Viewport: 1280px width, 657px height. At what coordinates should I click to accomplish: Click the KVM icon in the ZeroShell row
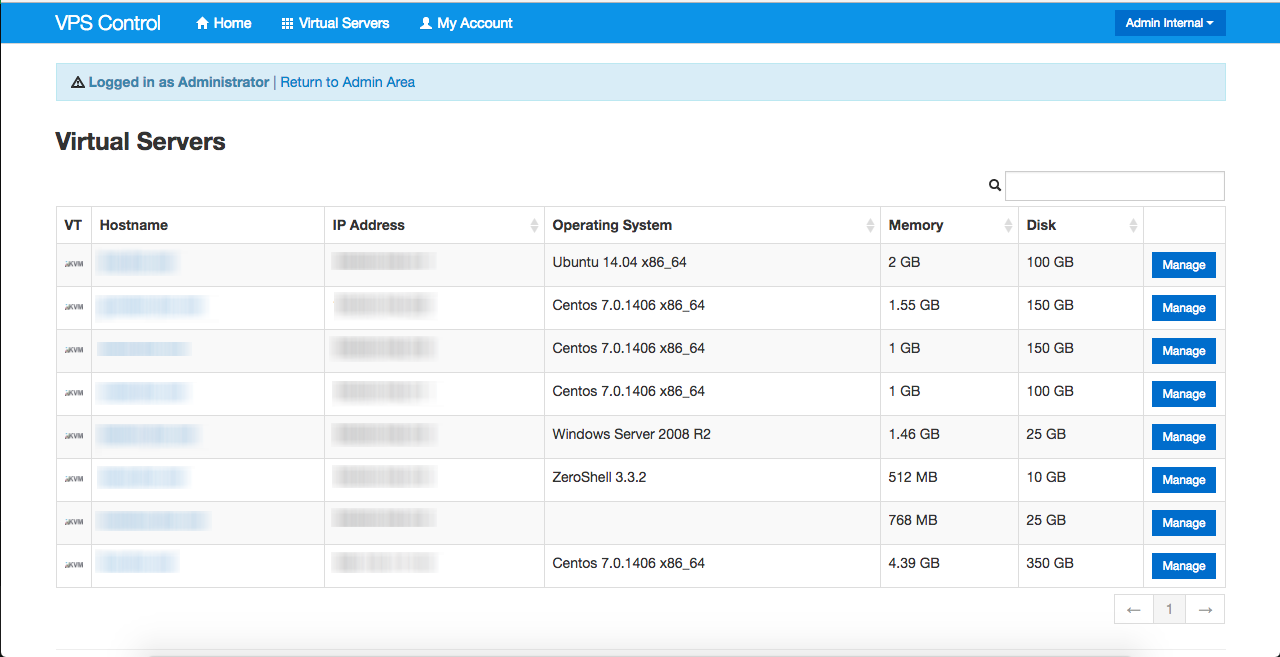tap(74, 479)
